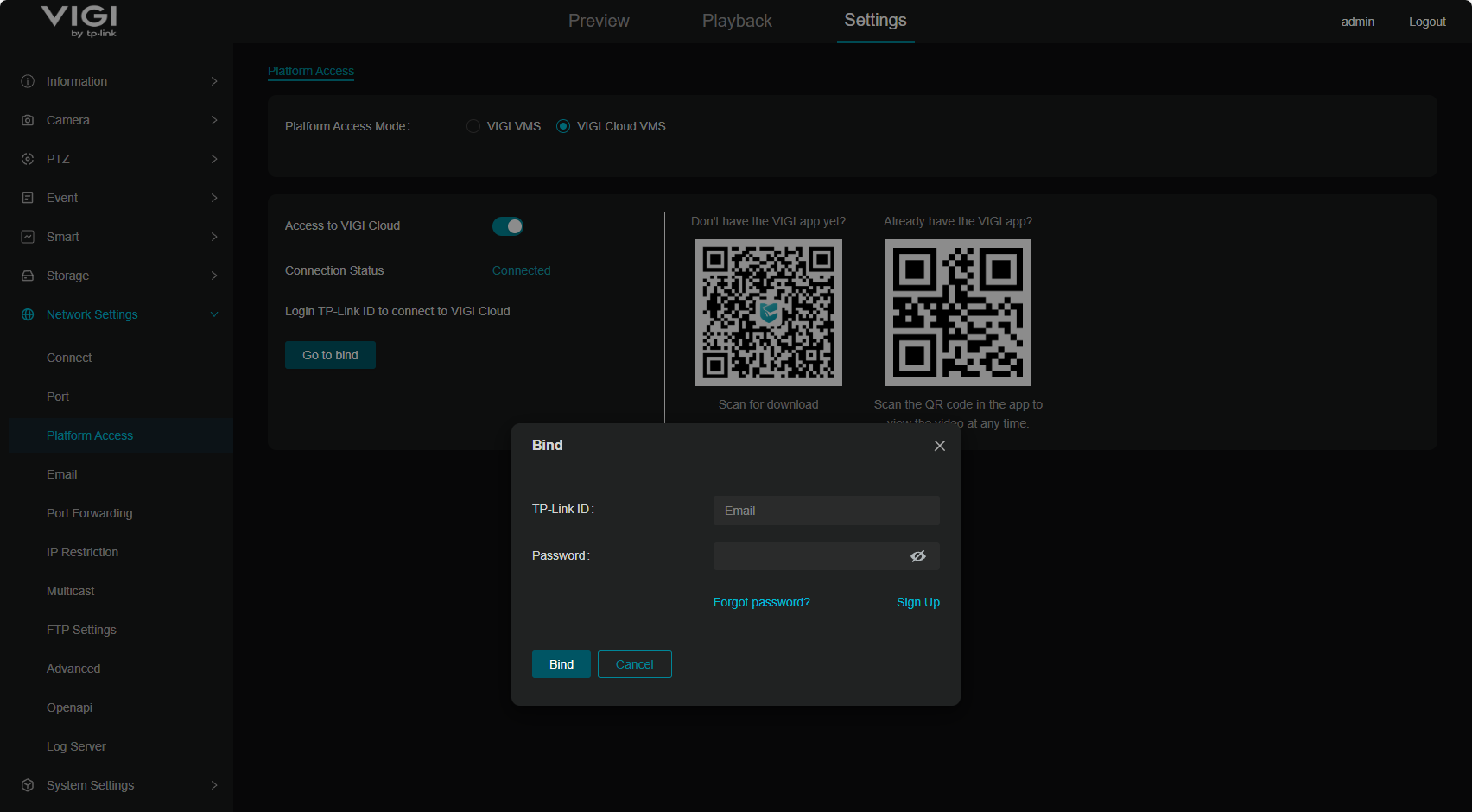Open Log Server in the sidebar
The width and height of the screenshot is (1472, 812).
click(76, 746)
